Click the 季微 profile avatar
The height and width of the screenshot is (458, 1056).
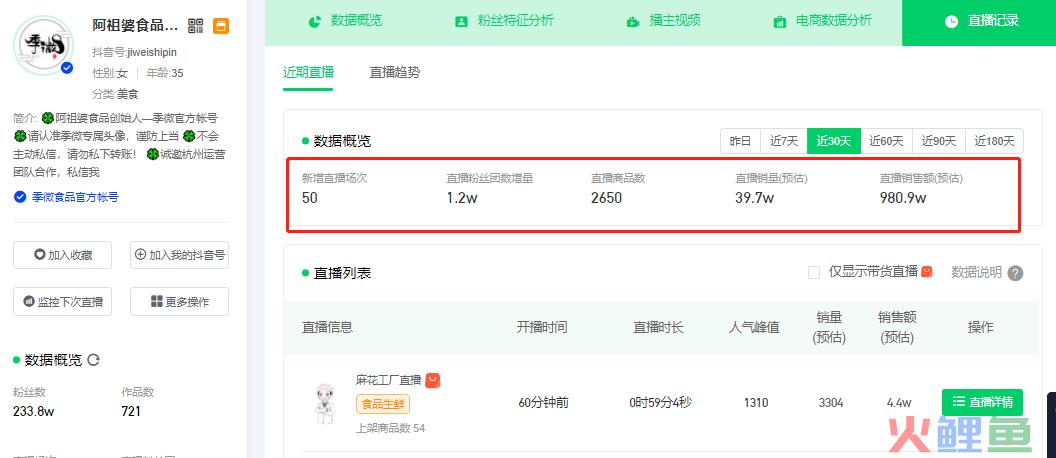click(x=44, y=46)
